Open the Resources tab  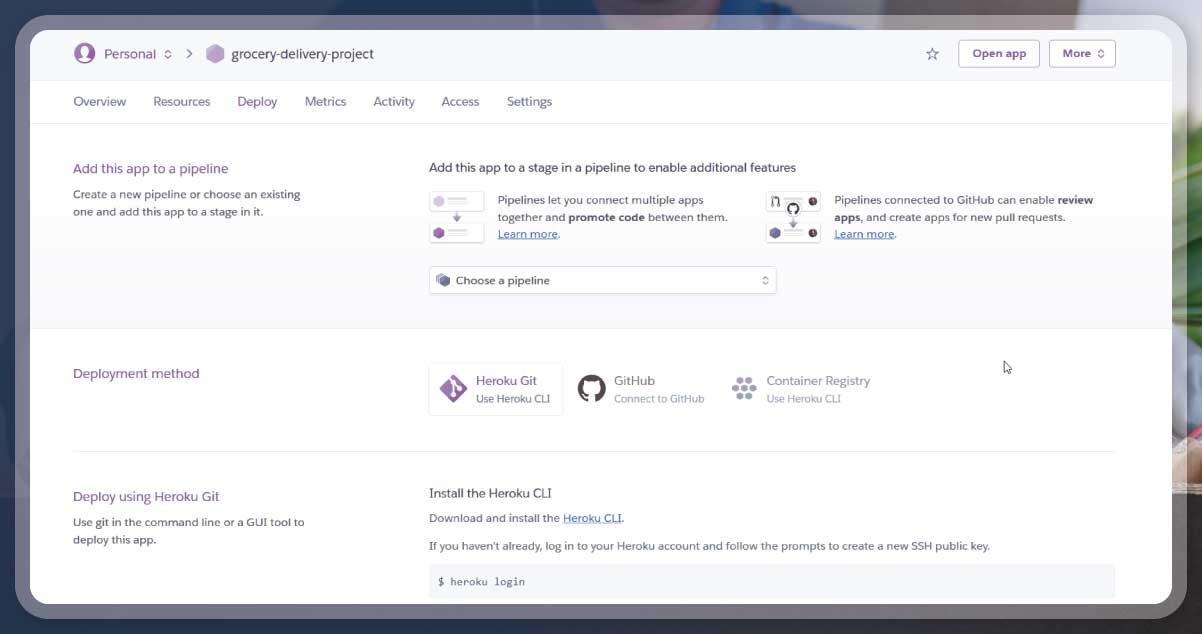point(182,101)
